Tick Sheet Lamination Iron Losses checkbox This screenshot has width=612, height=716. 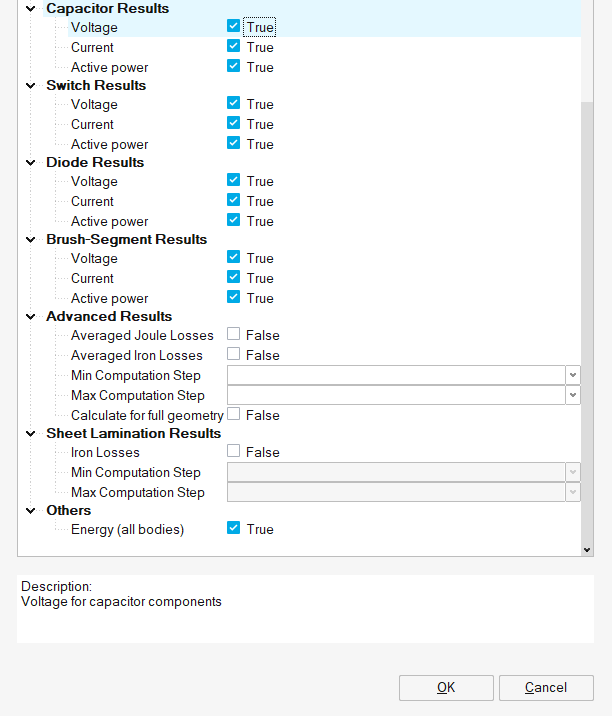click(233, 452)
